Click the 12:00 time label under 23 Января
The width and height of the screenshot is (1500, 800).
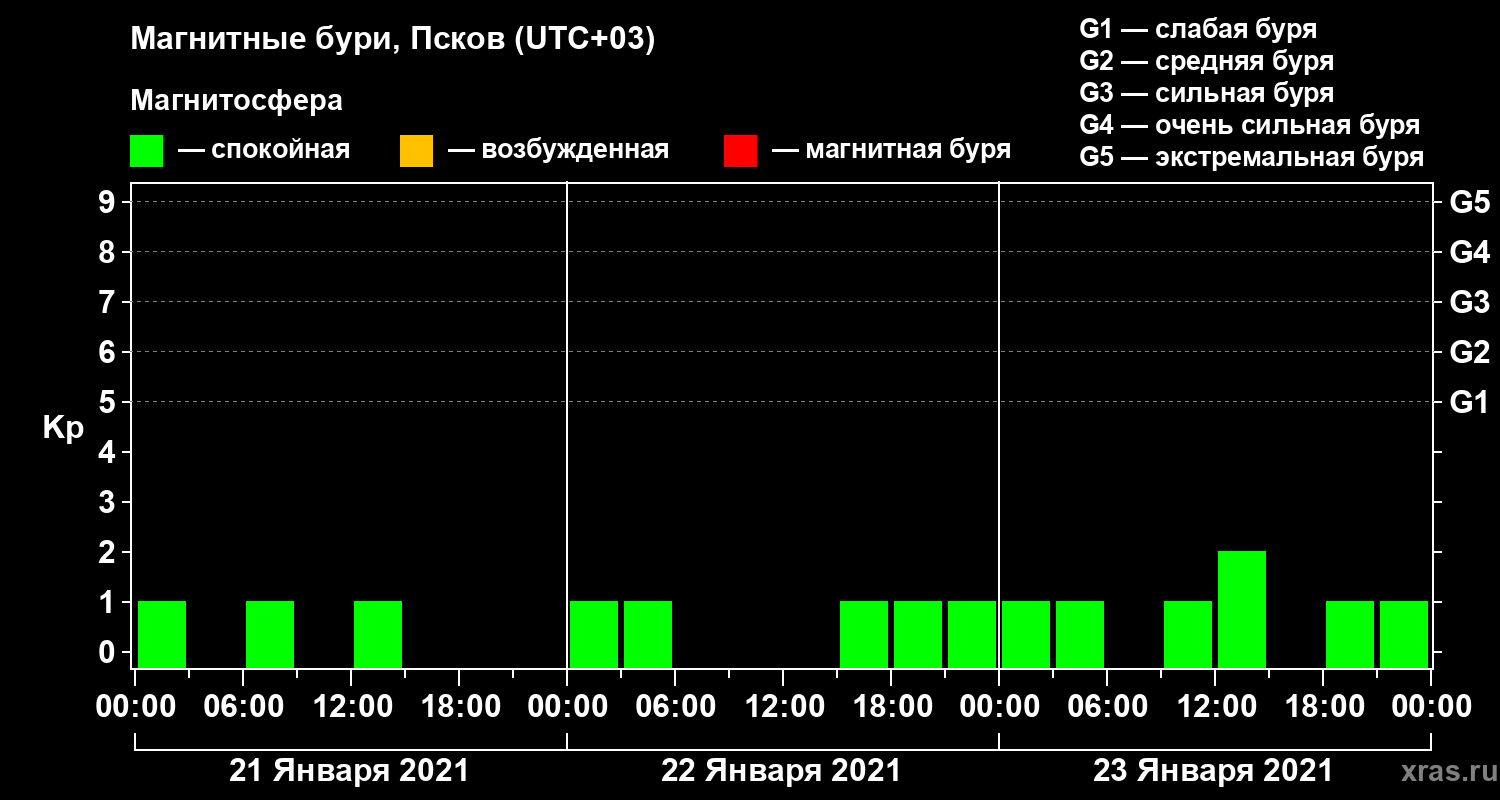(x=1215, y=706)
